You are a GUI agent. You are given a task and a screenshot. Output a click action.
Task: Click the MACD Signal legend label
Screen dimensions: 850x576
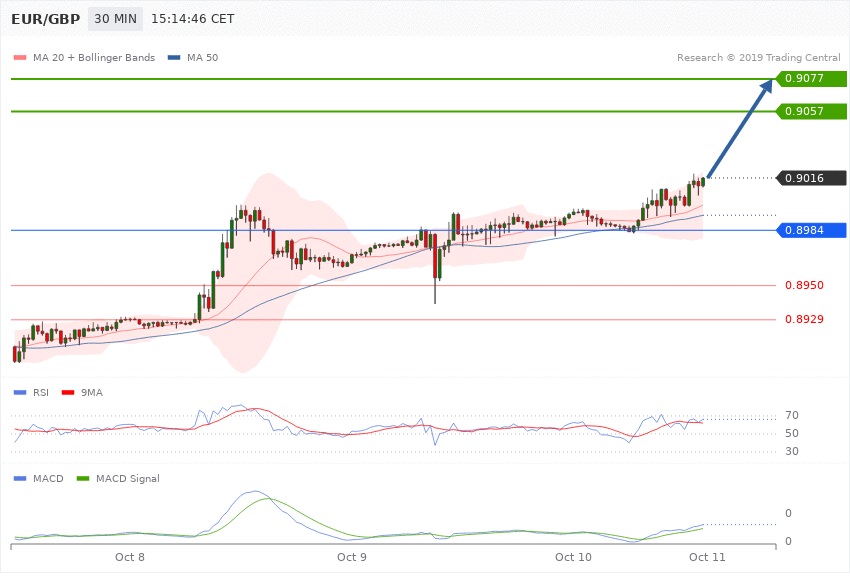tap(128, 479)
